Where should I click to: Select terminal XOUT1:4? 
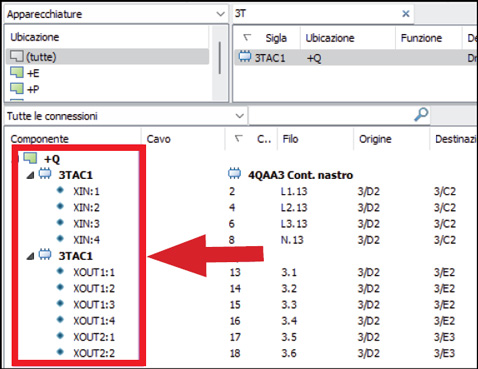click(x=94, y=321)
